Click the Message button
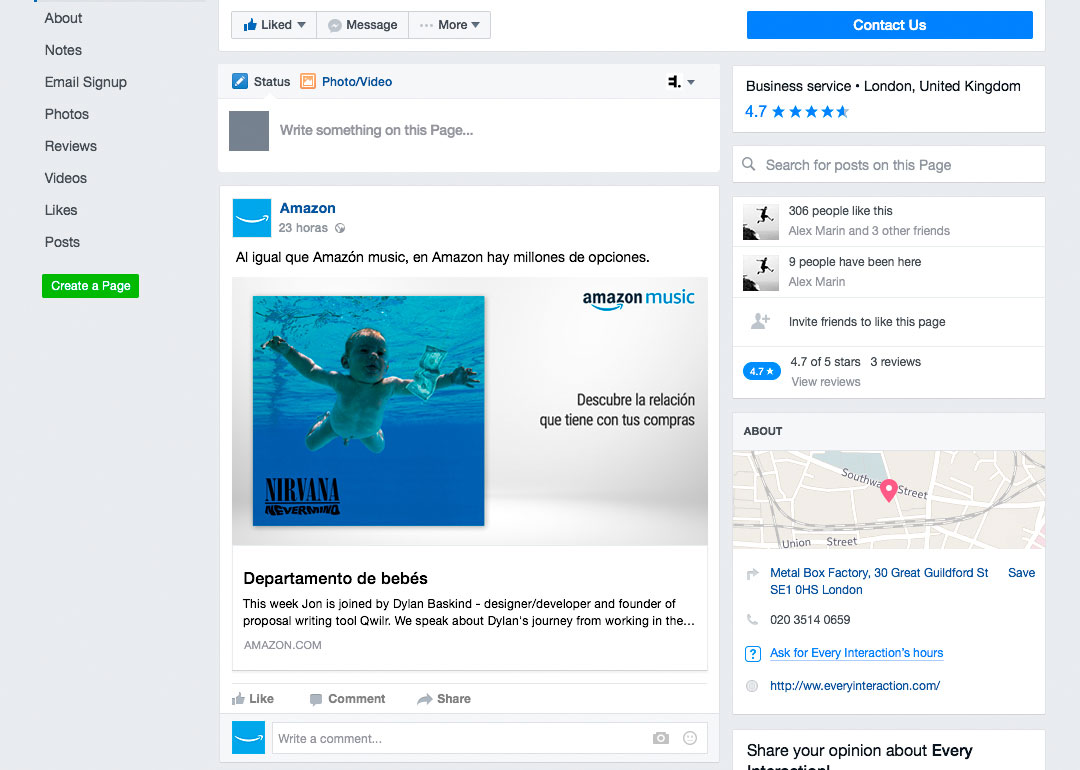 pos(363,25)
